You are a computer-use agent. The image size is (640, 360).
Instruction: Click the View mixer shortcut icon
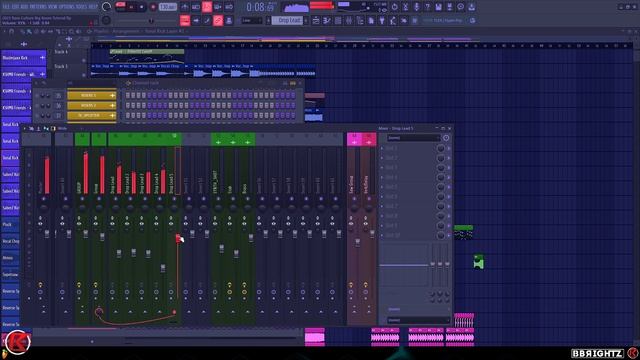pyautogui.click(x=349, y=20)
